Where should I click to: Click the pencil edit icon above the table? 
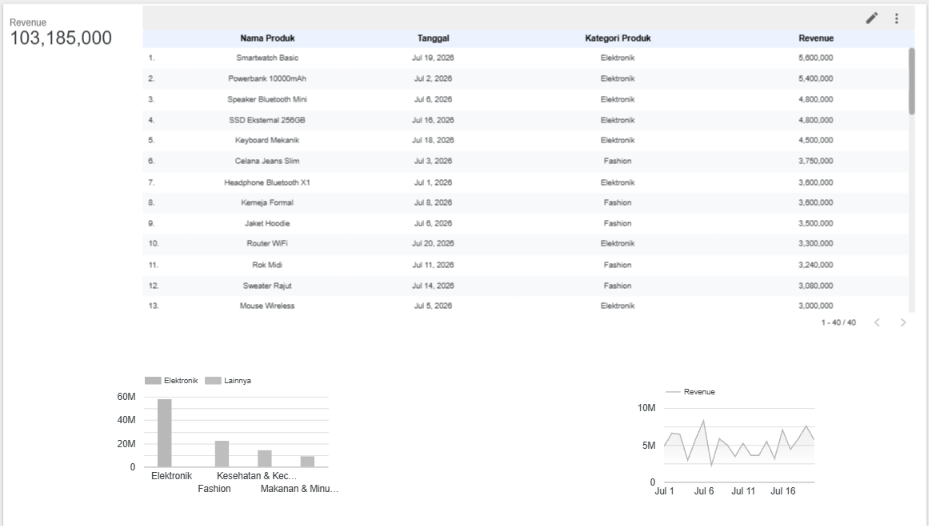(x=872, y=18)
